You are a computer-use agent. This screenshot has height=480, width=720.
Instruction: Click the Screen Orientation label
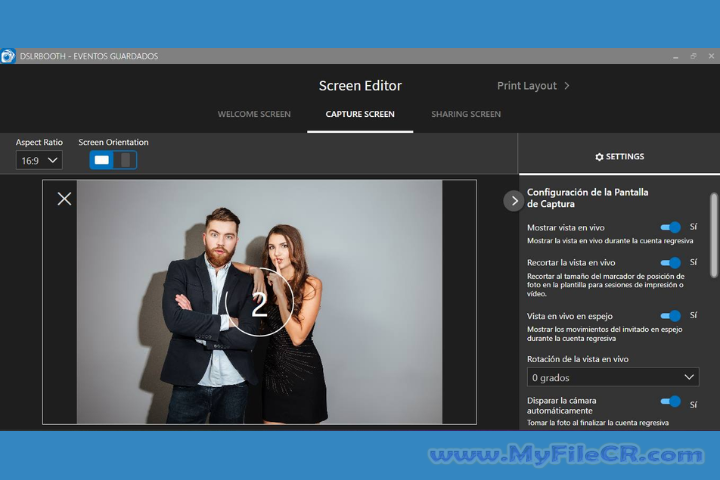[113, 142]
